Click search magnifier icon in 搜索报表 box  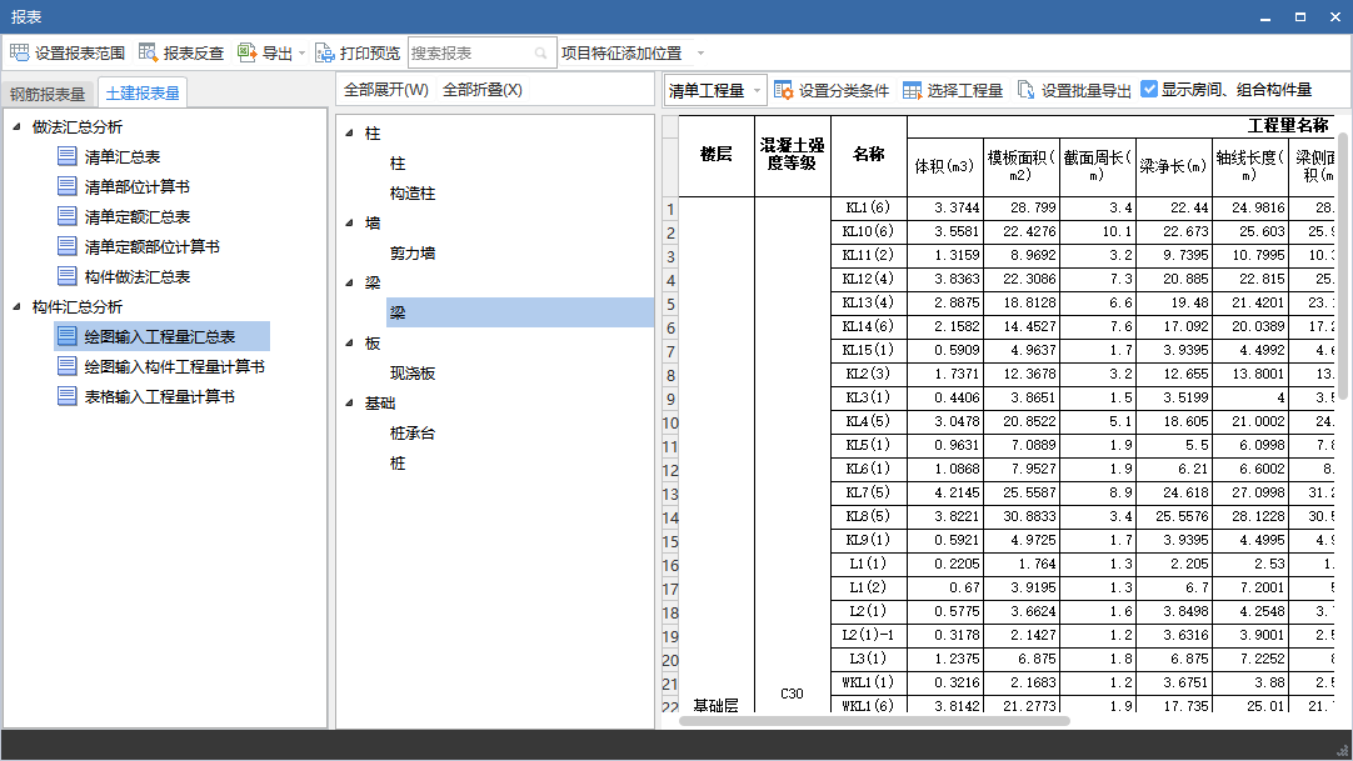click(541, 54)
